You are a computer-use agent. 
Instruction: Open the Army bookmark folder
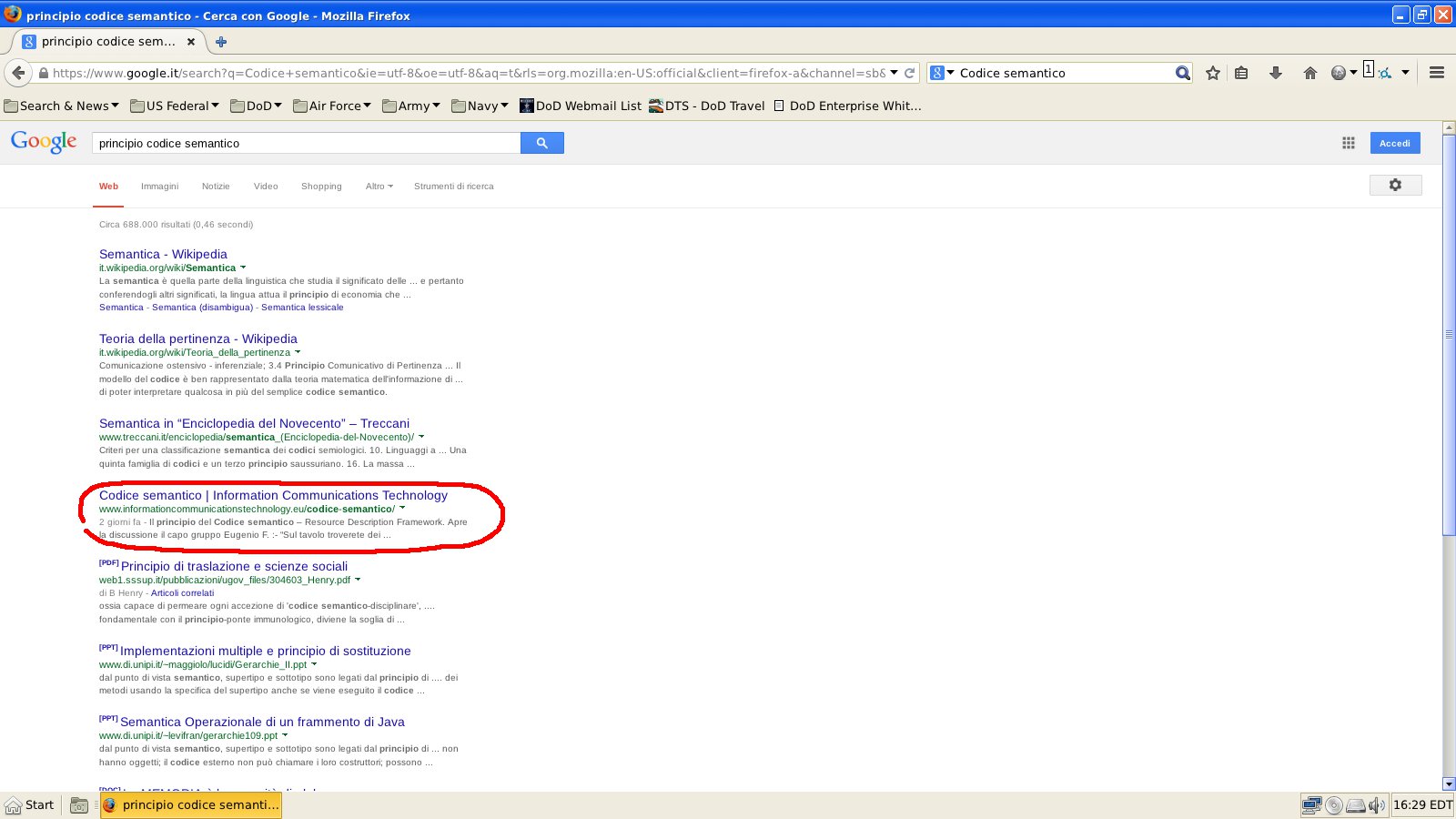pyautogui.click(x=411, y=106)
